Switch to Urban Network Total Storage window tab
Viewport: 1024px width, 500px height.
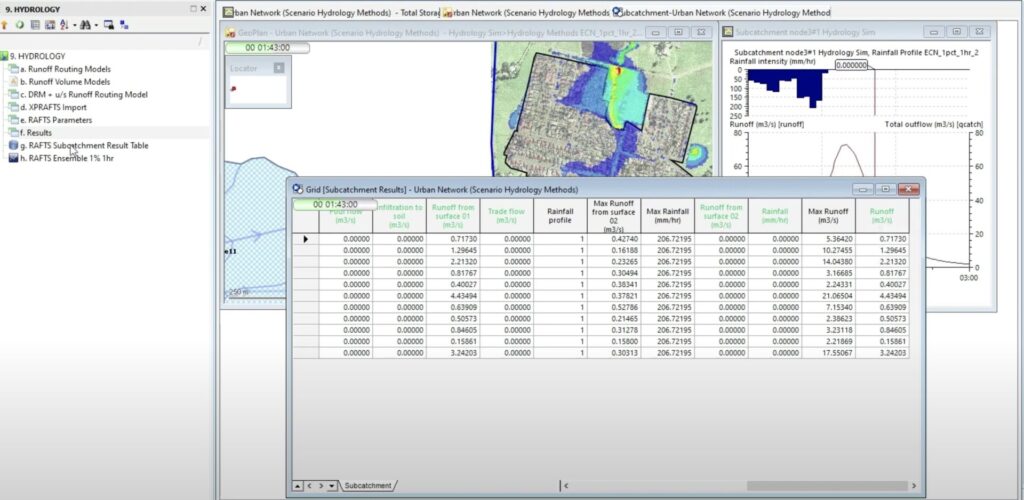pos(330,13)
